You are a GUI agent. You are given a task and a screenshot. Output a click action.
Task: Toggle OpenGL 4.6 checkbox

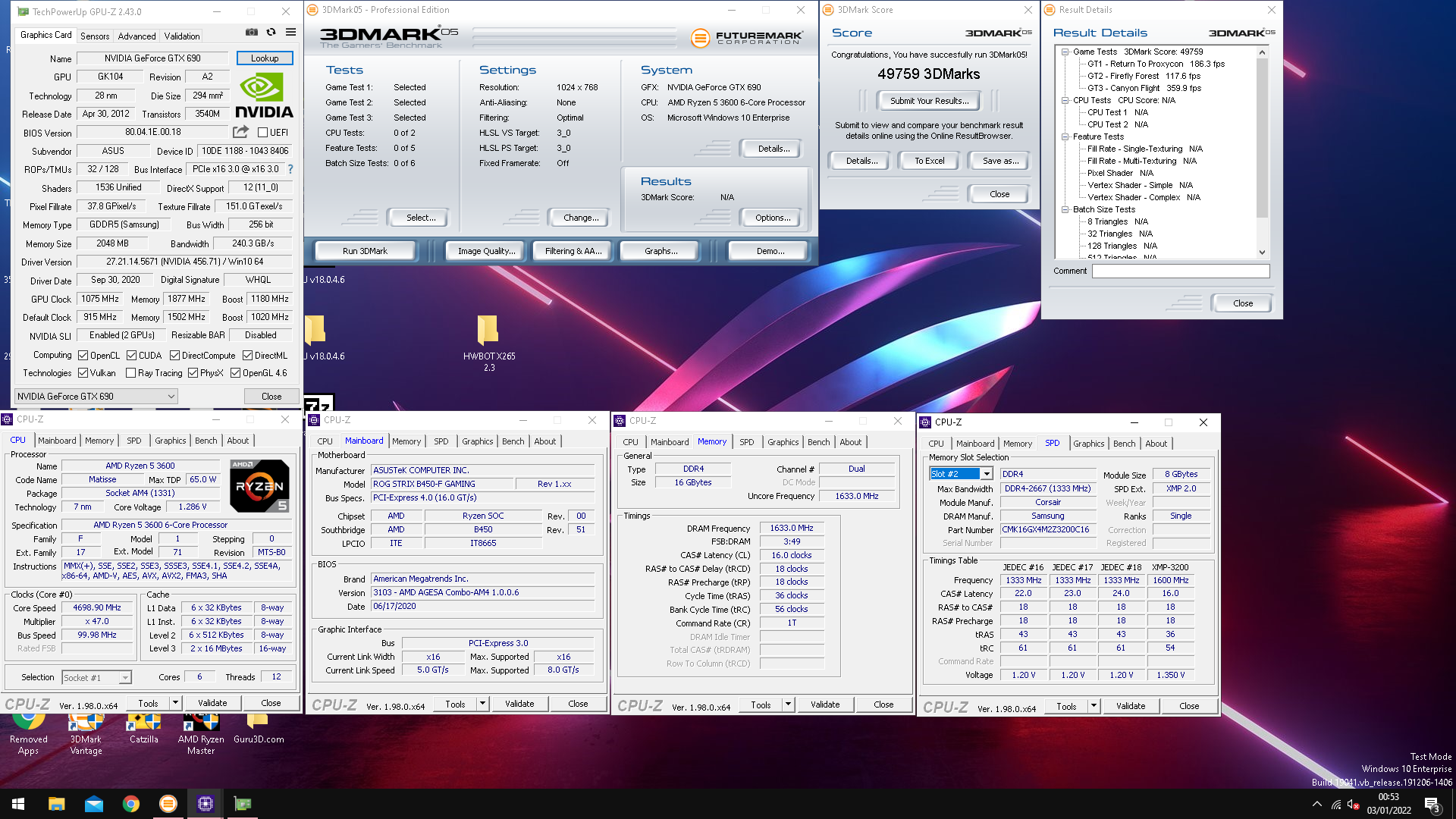coord(235,372)
